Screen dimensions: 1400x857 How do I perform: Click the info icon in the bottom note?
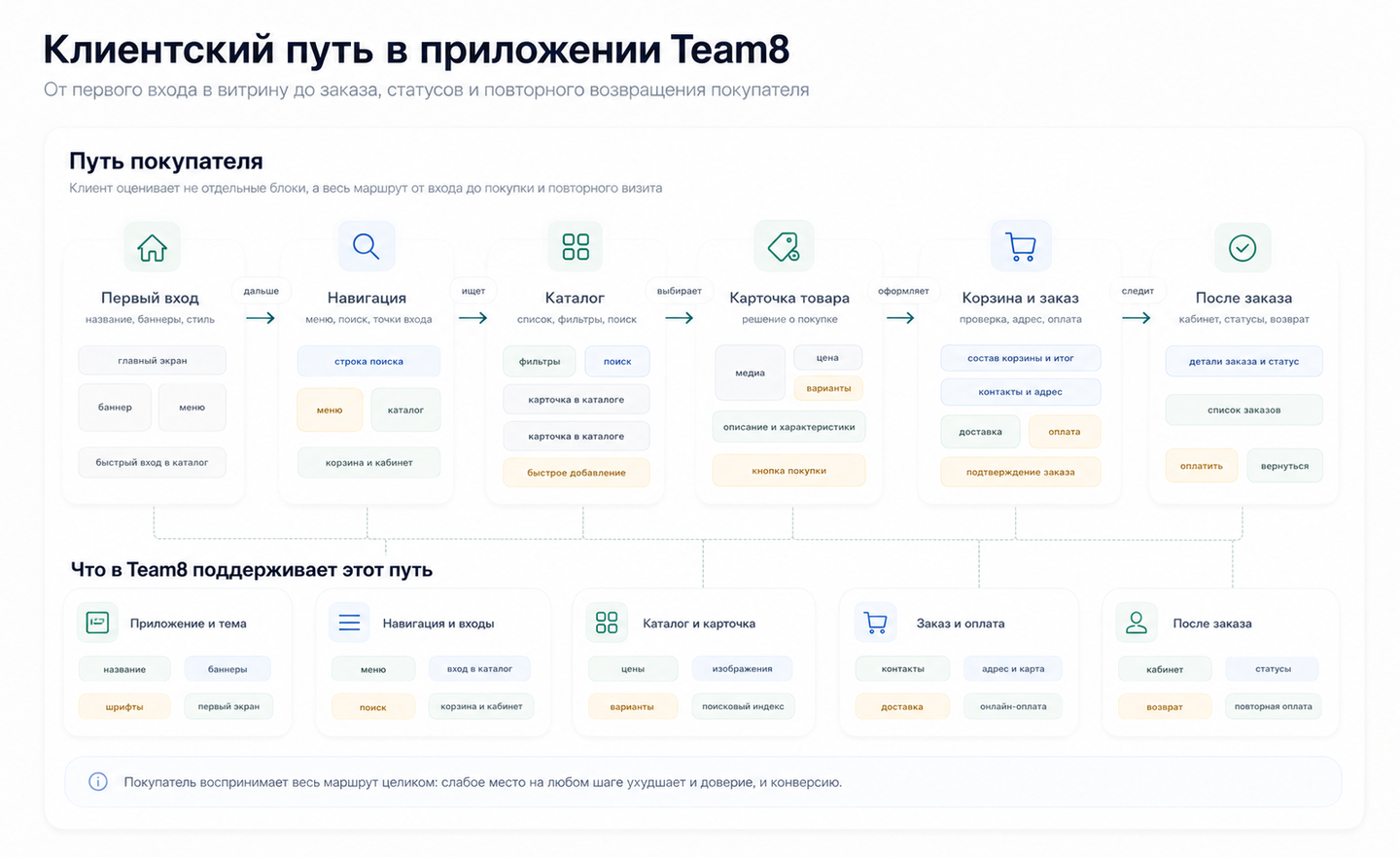98,781
